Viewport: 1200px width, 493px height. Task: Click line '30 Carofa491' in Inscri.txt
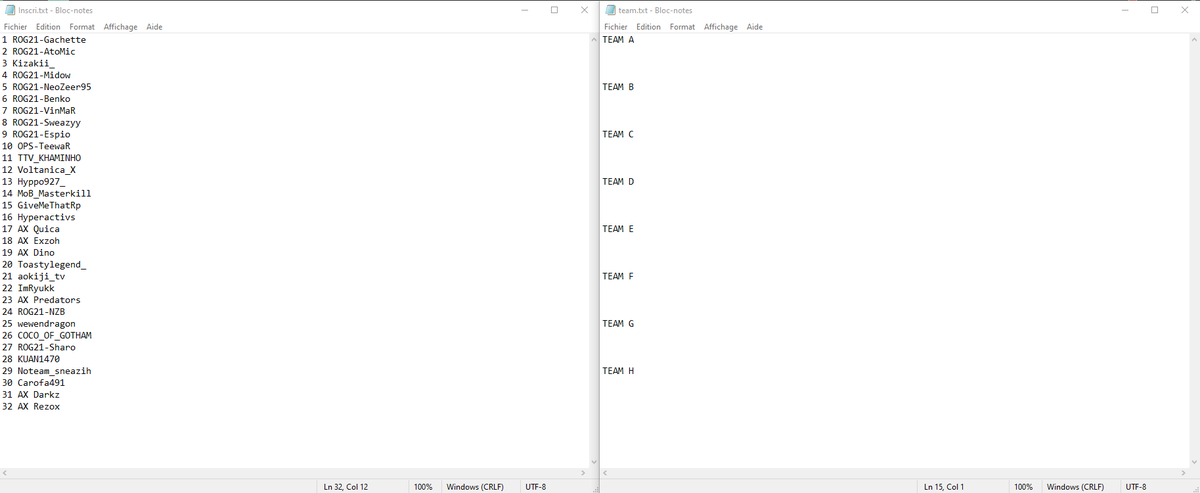[34, 383]
